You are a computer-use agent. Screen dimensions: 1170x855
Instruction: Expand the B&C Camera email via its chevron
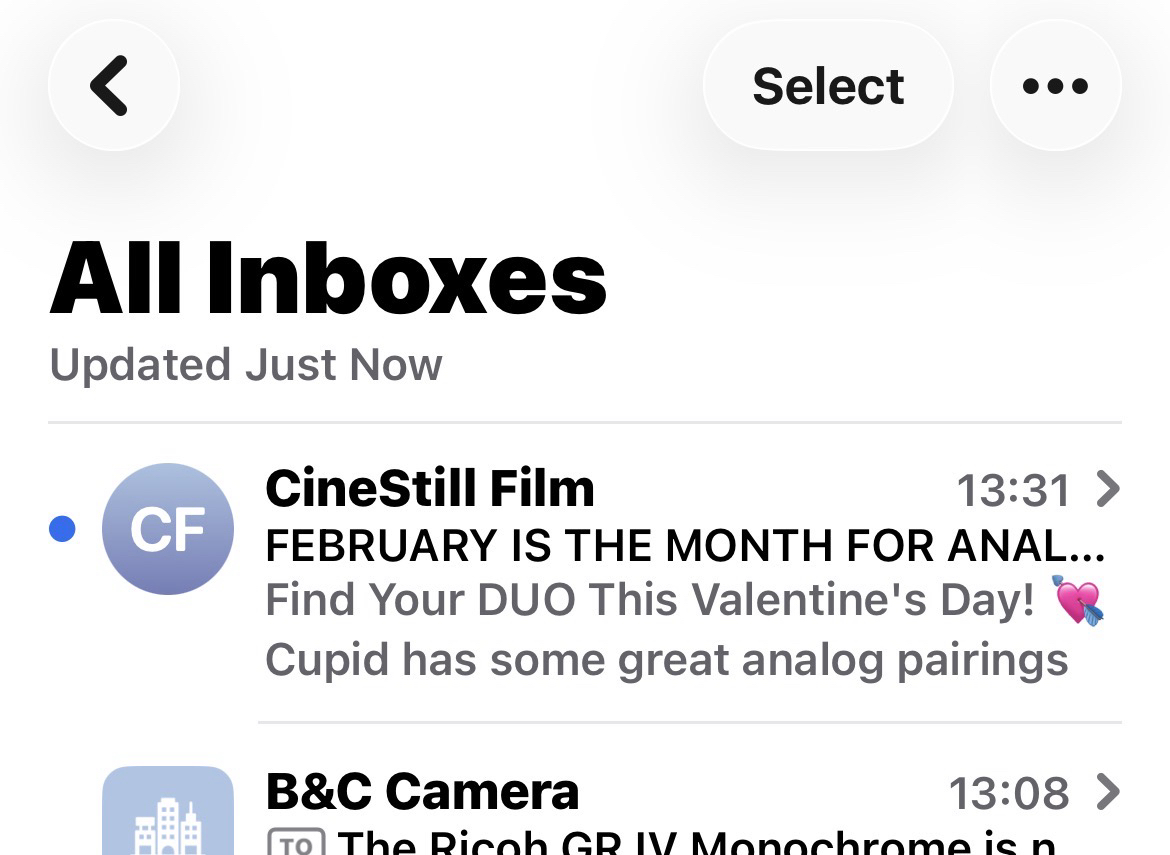tap(1107, 792)
